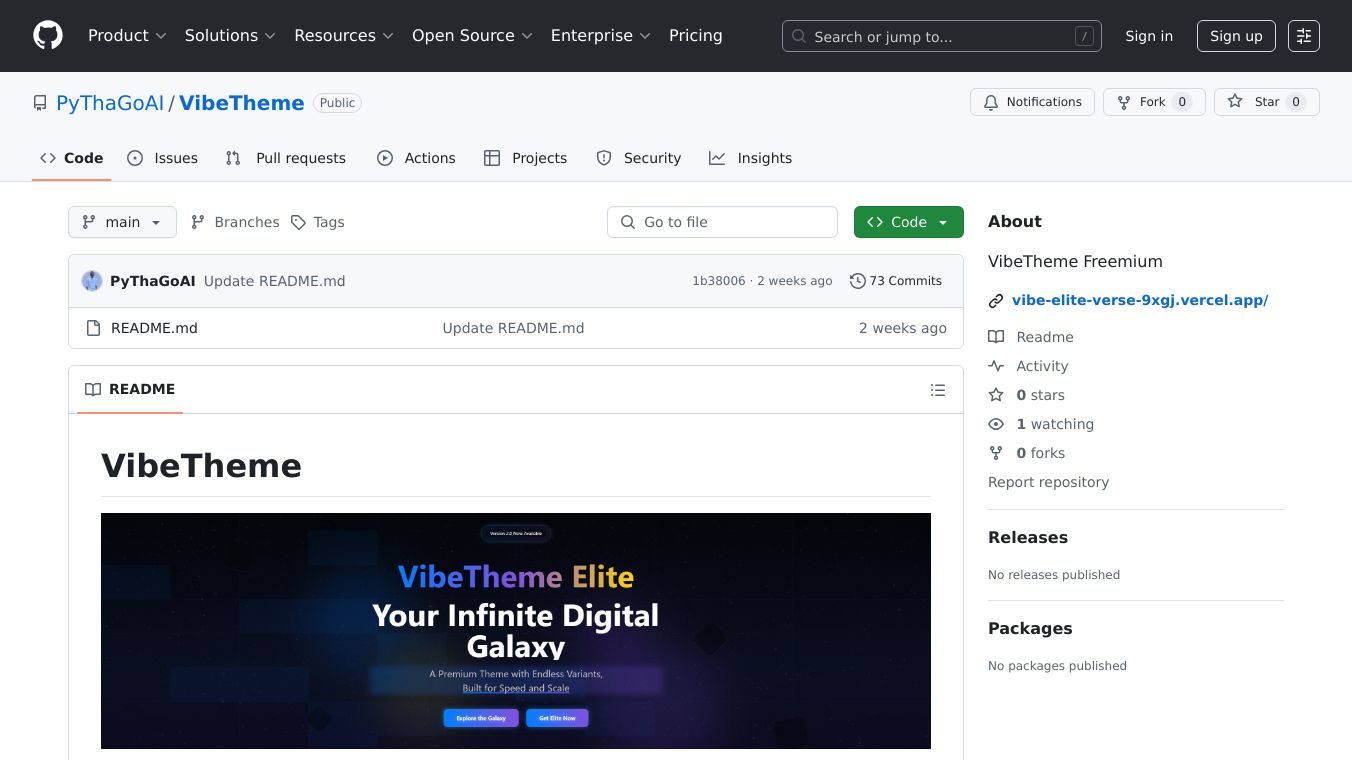Open the main branch selector dropdown
The image size is (1352, 760).
pyautogui.click(x=122, y=222)
